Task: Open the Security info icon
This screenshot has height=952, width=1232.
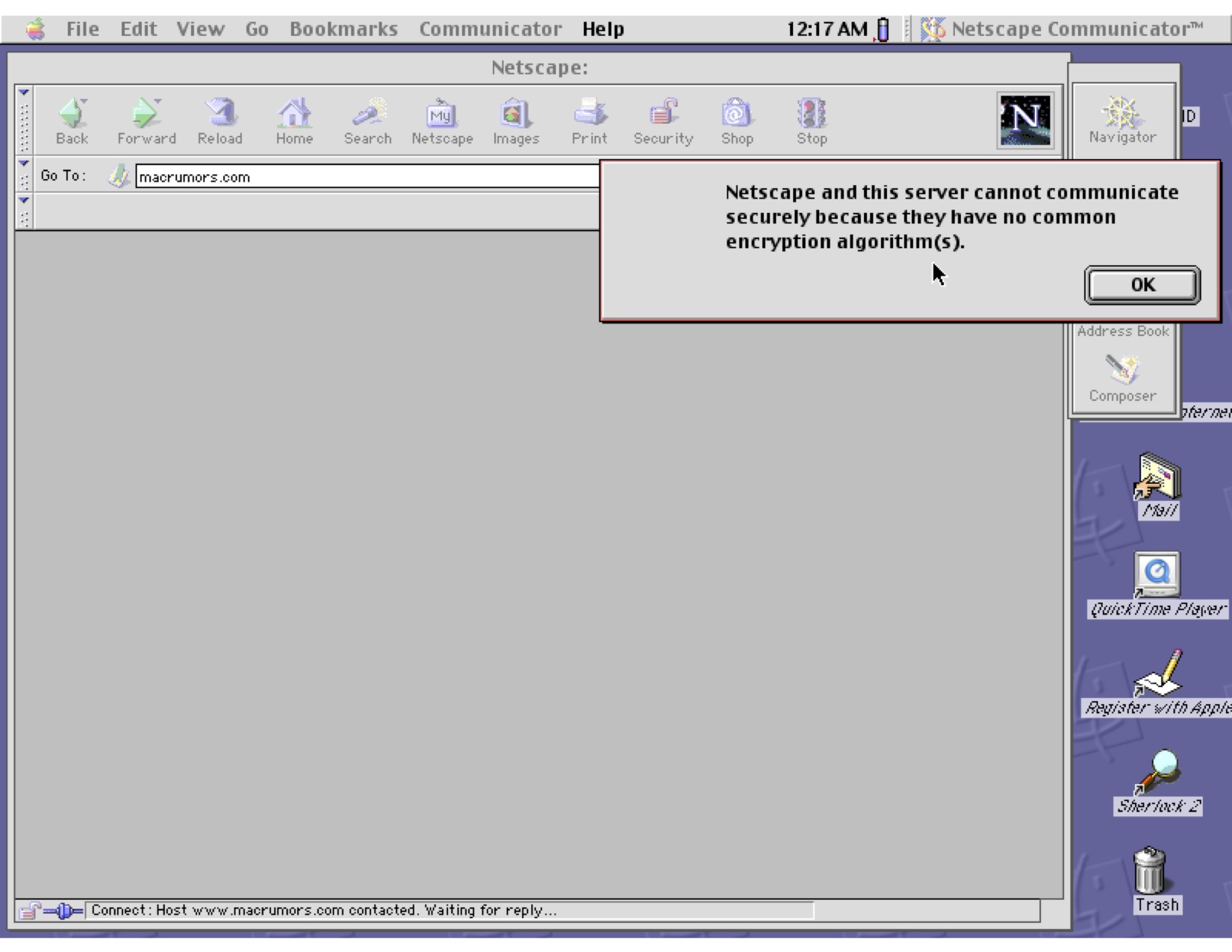Action: pos(663,121)
